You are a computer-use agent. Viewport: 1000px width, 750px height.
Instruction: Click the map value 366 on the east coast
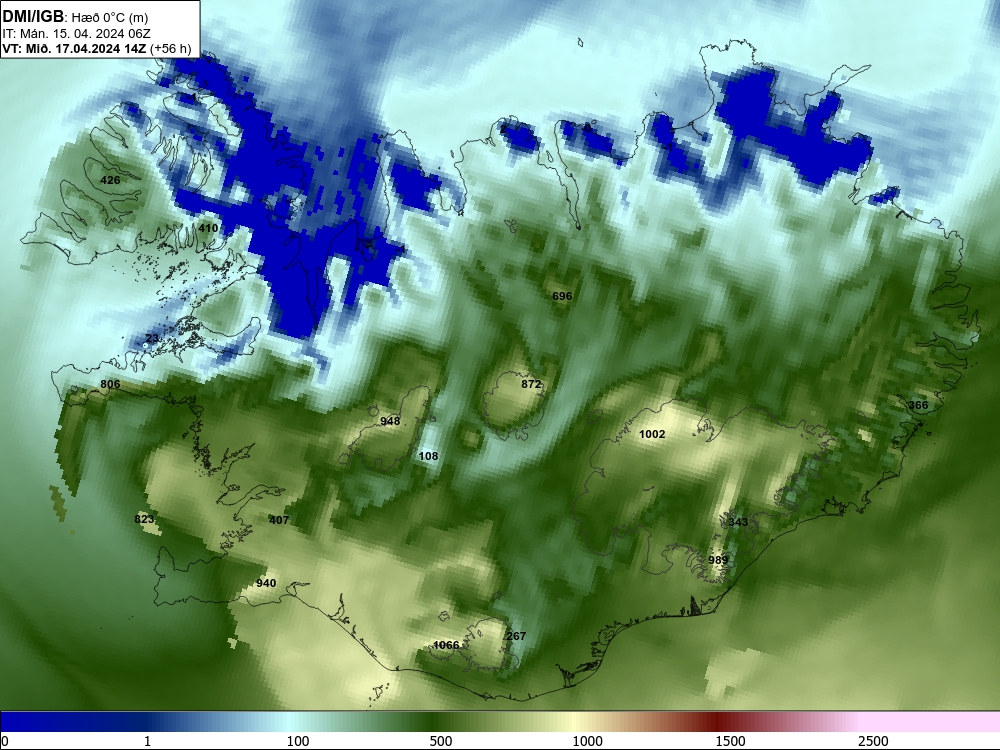(x=918, y=405)
